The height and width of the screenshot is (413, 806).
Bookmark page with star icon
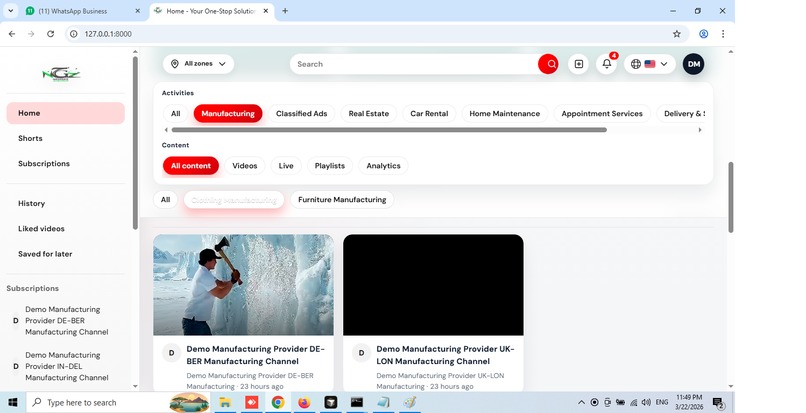[676, 34]
